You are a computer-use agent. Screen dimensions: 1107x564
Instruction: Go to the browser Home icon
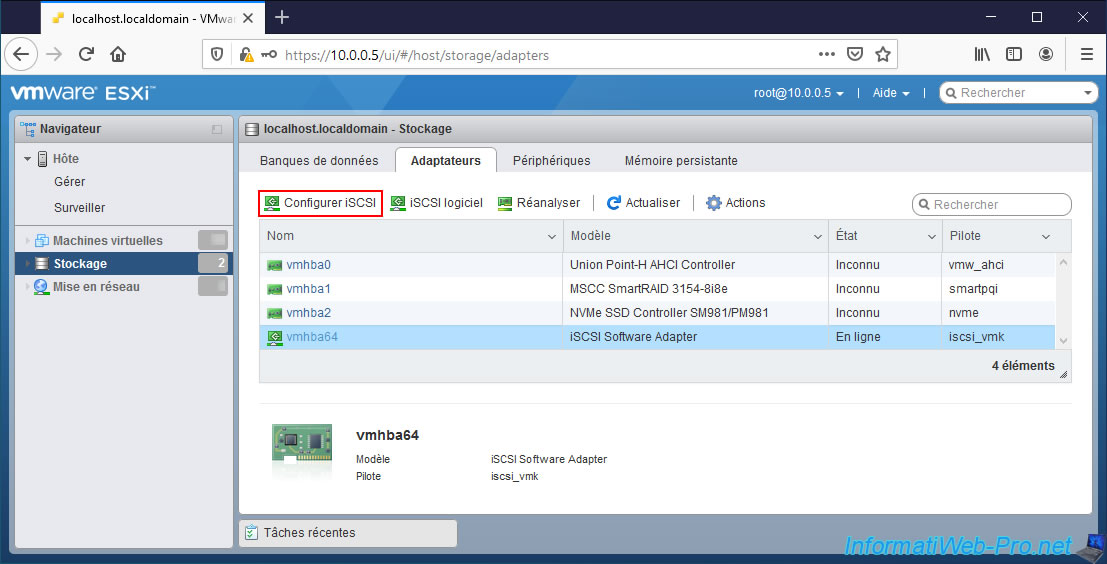pos(118,54)
